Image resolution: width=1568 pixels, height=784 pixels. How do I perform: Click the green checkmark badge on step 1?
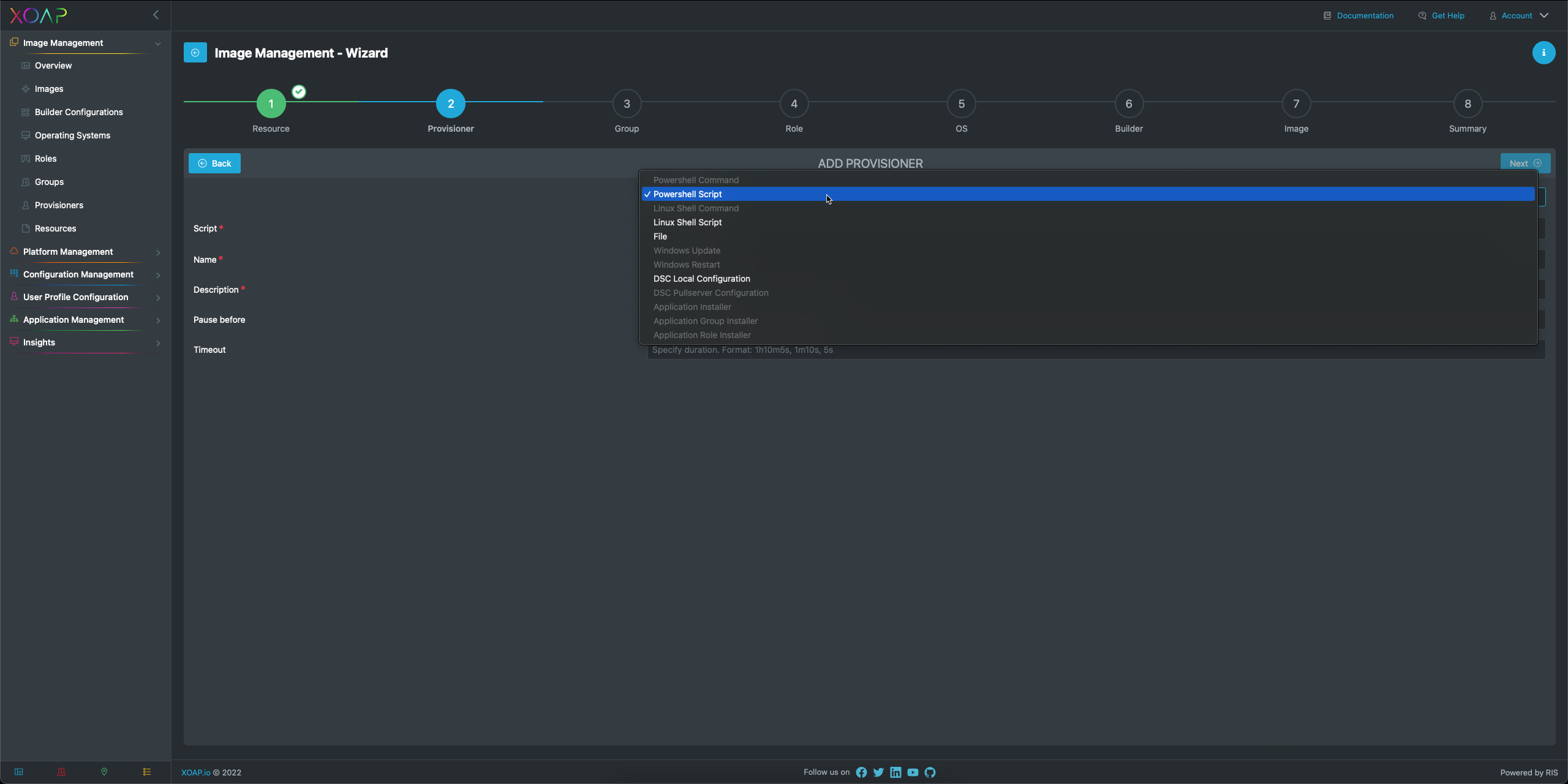[299, 92]
